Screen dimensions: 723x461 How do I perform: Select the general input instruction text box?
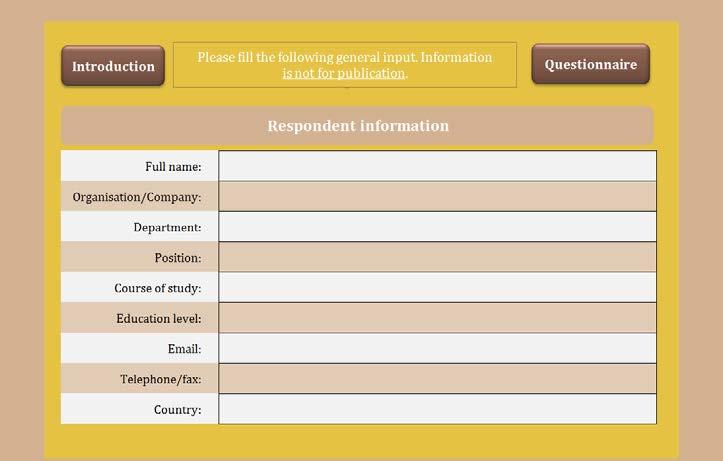tap(345, 65)
